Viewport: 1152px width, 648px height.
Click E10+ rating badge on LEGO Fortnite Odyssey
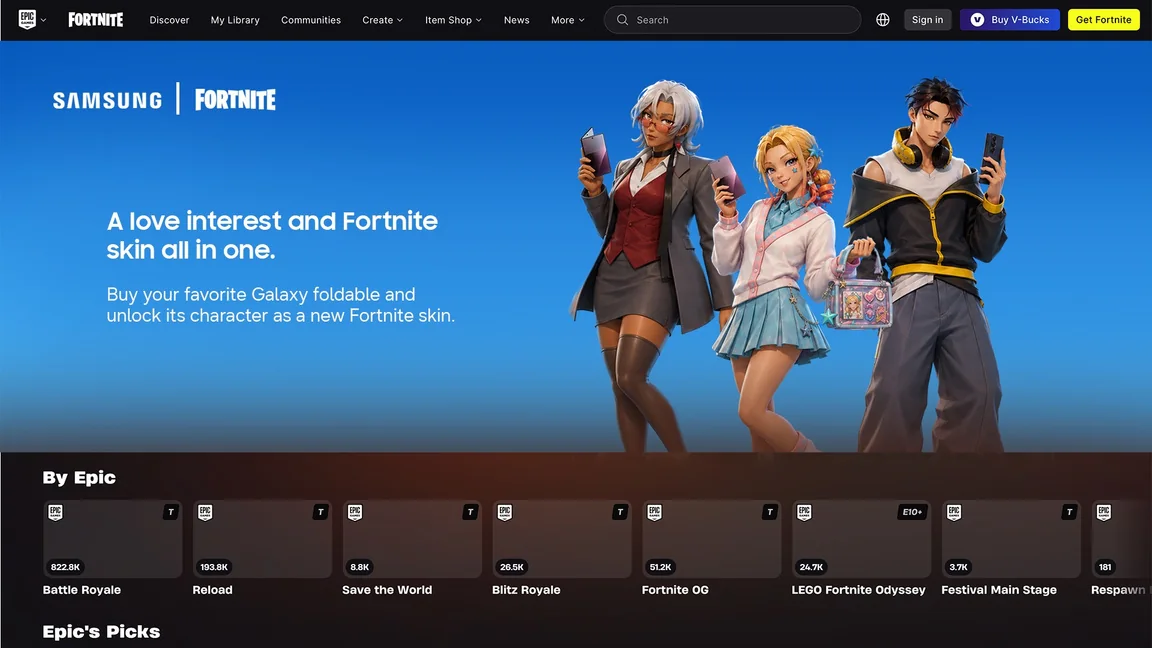(912, 512)
